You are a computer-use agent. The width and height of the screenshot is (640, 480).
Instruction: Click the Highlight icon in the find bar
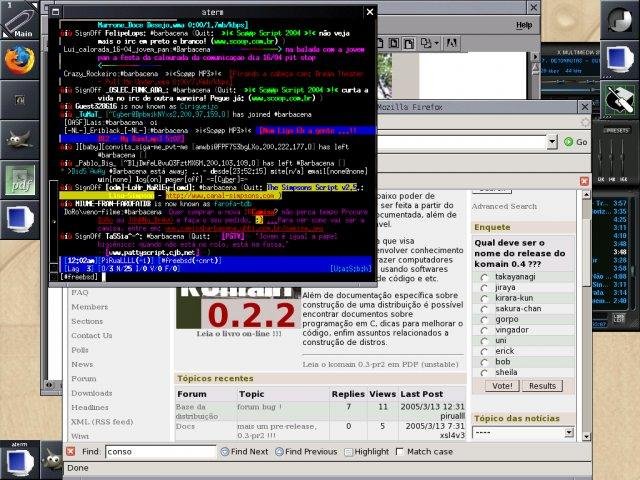(348, 452)
